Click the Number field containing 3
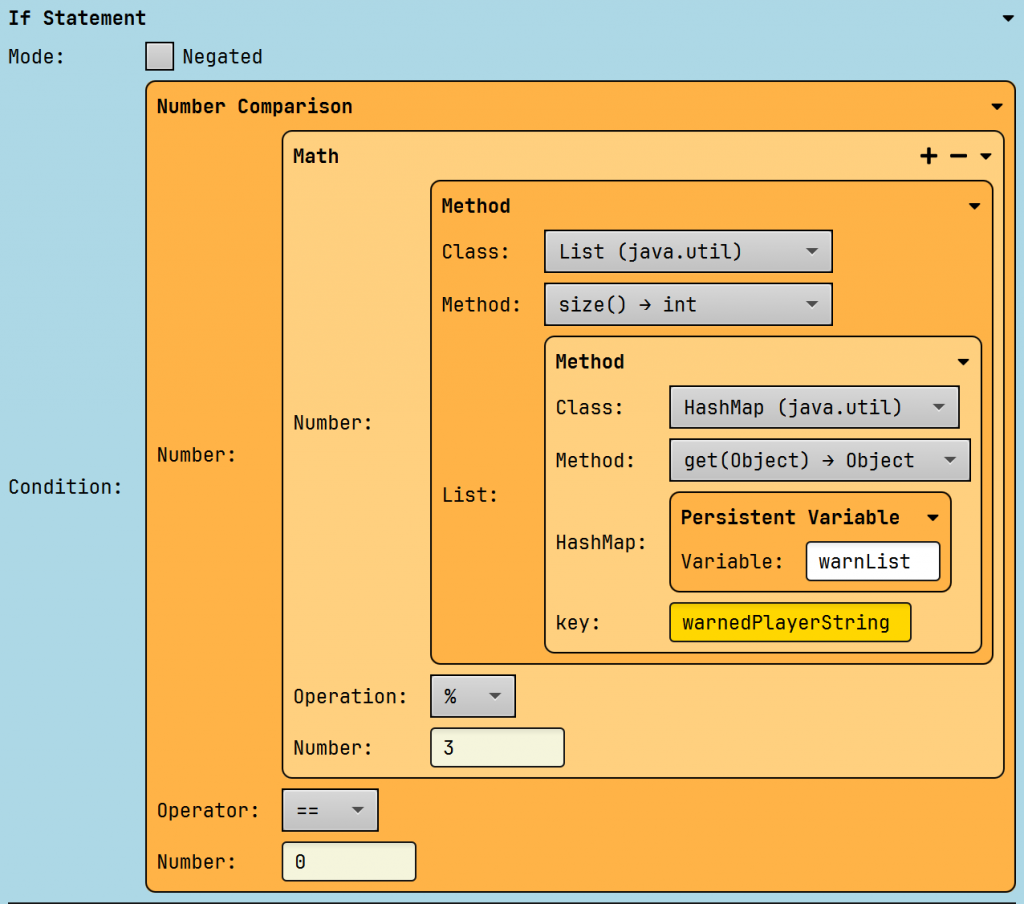The image size is (1024, 904). click(x=497, y=748)
